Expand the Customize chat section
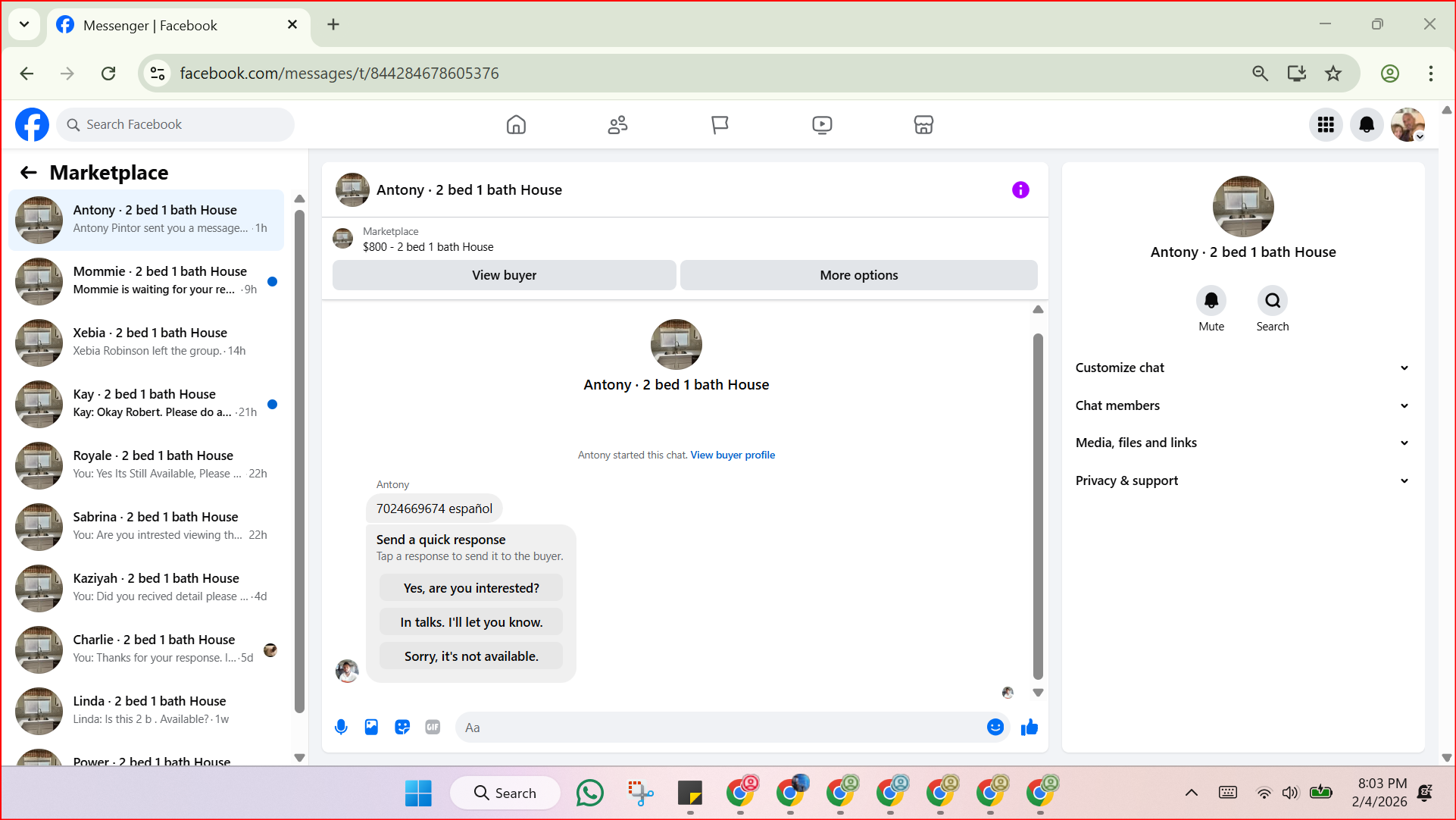This screenshot has height=820, width=1456. [1242, 368]
